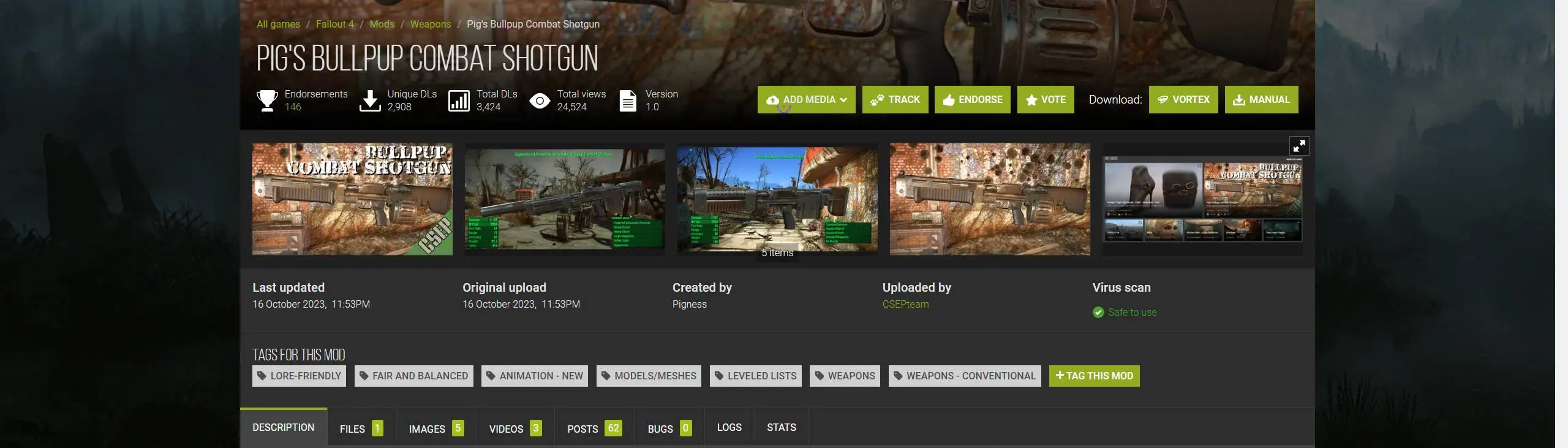Click the tag icon on Weapons tag
Screen dimensions: 1568x448
[x=820, y=376]
